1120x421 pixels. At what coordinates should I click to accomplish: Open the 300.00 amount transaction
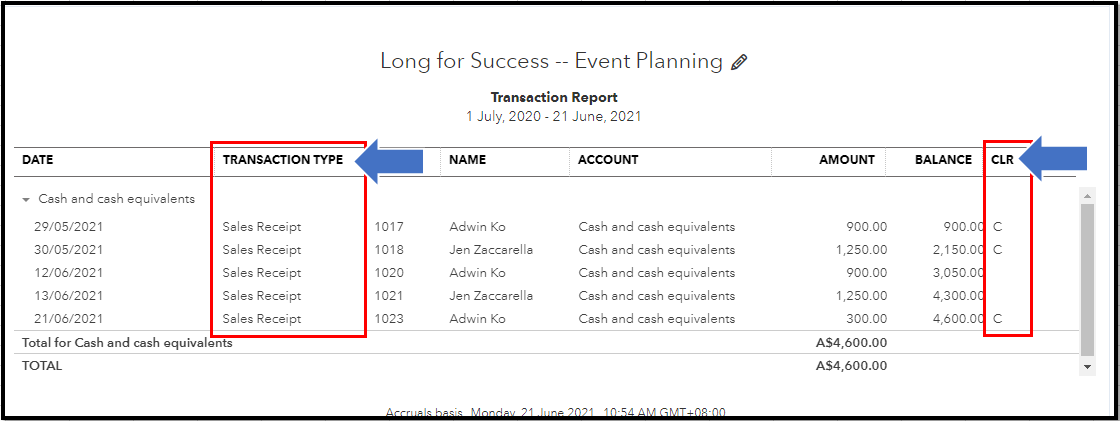(868, 319)
